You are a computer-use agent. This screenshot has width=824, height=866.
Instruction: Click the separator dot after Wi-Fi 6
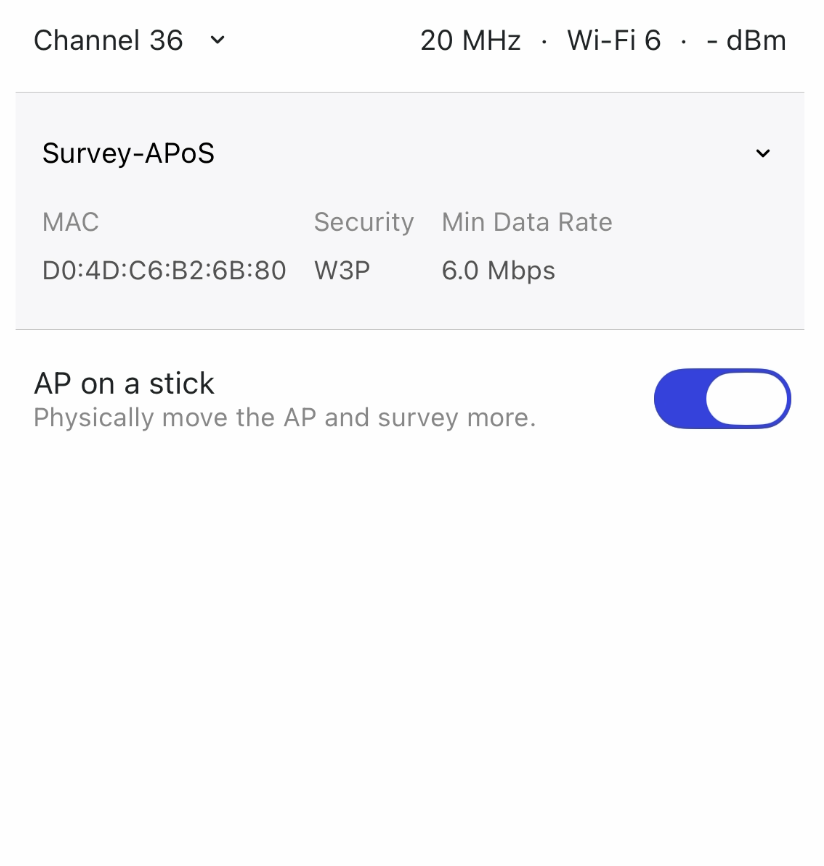[684, 41]
